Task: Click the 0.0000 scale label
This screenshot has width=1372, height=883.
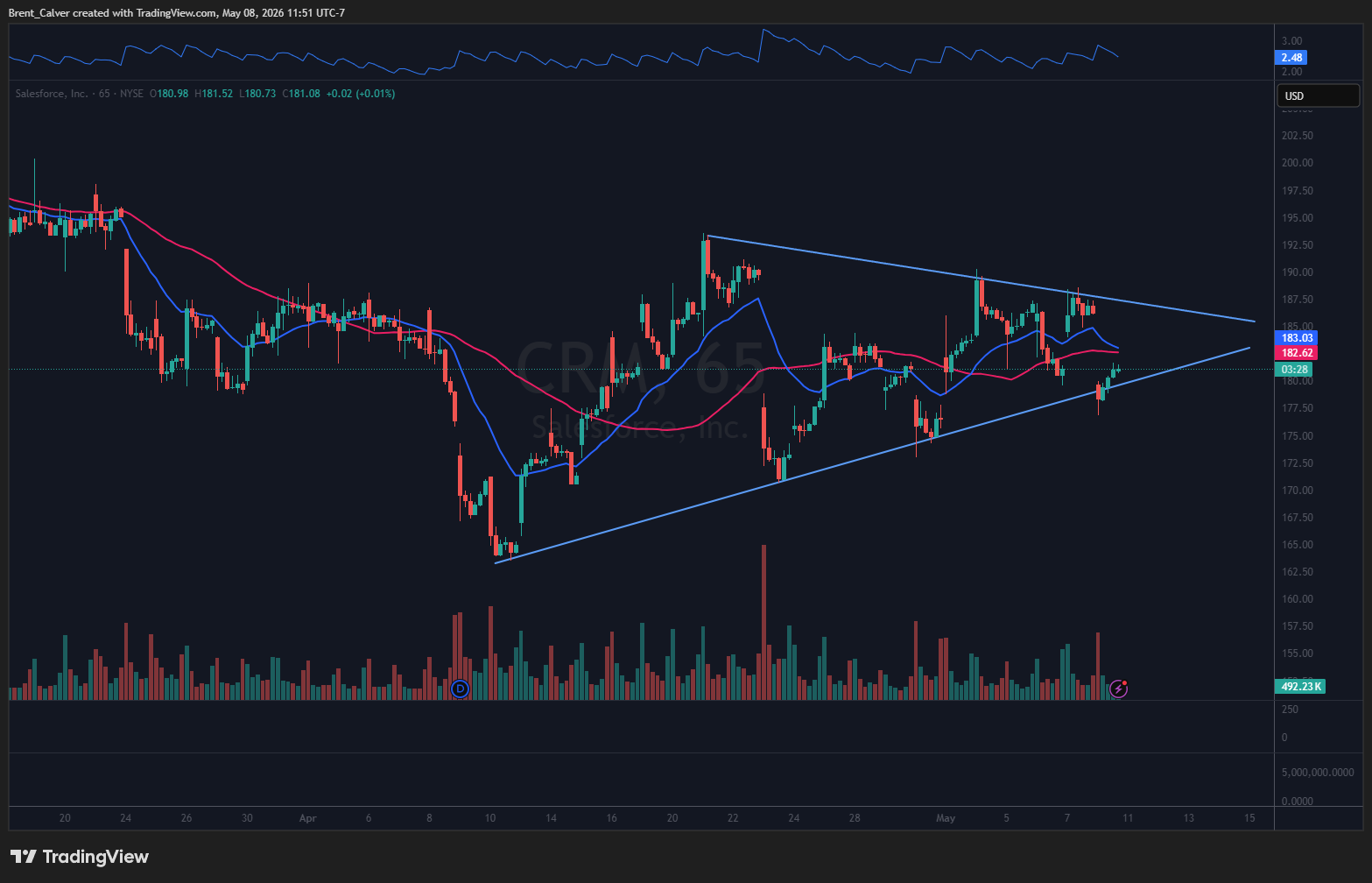Action: coord(1297,802)
